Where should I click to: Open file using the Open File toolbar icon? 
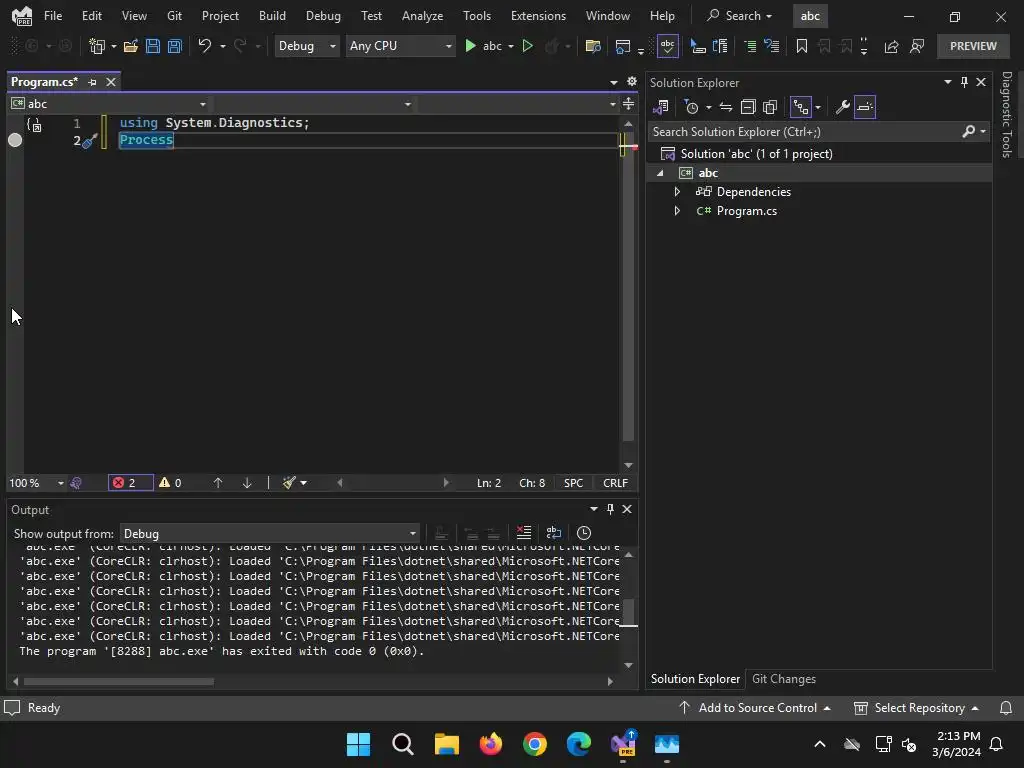[x=131, y=46]
